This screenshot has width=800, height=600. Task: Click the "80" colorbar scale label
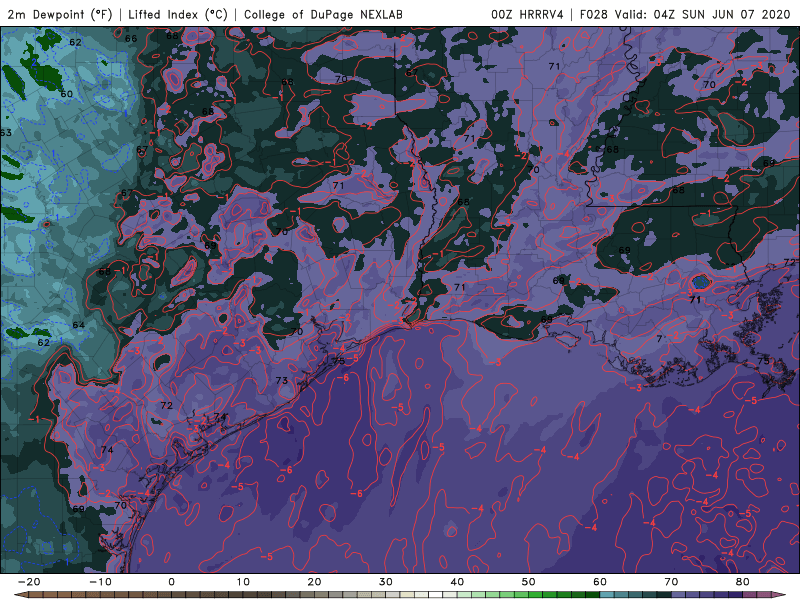[743, 582]
